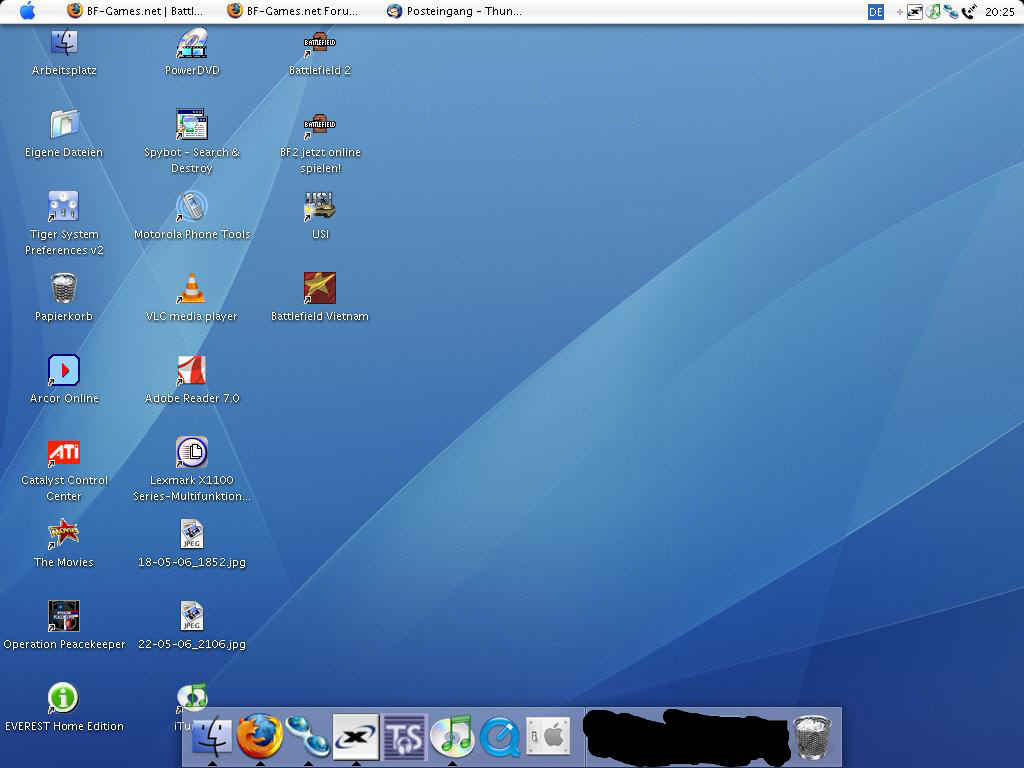Open the Arcor Online shortcut
The height and width of the screenshot is (768, 1024).
[64, 370]
